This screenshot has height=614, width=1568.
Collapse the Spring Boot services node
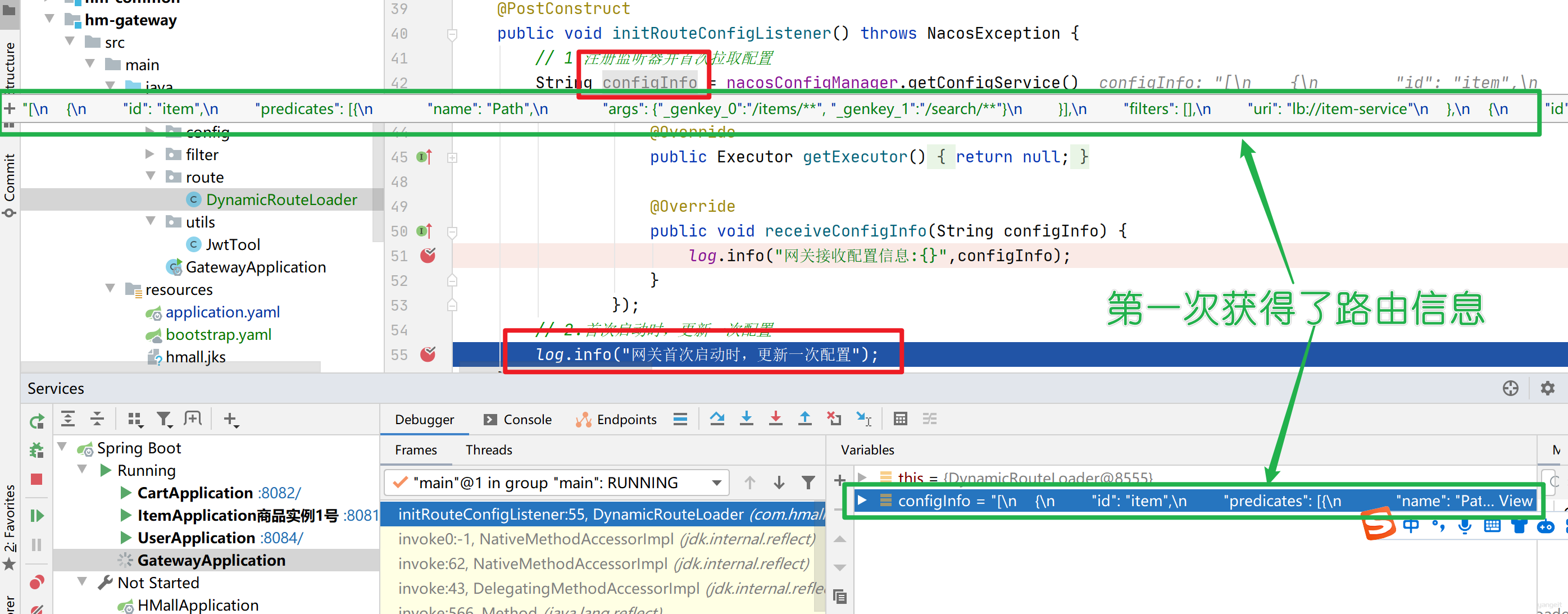(x=62, y=447)
